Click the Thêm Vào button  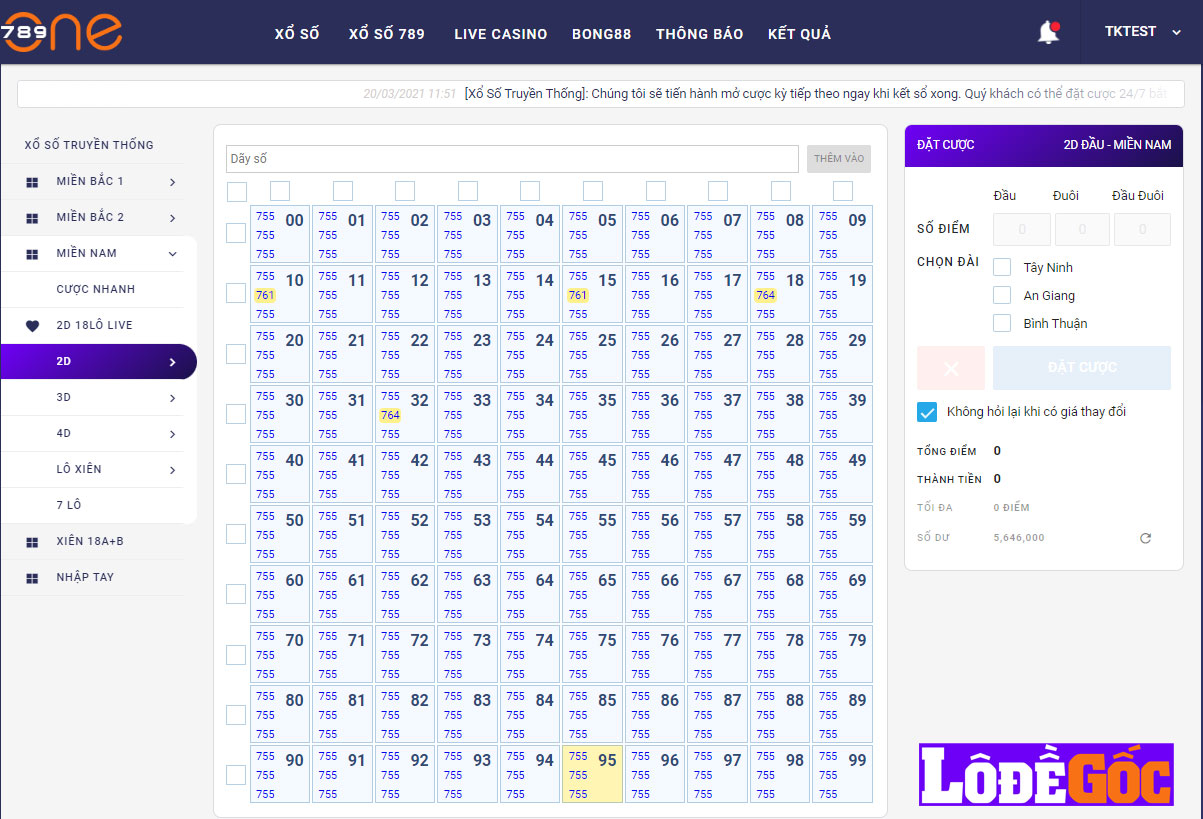839,159
